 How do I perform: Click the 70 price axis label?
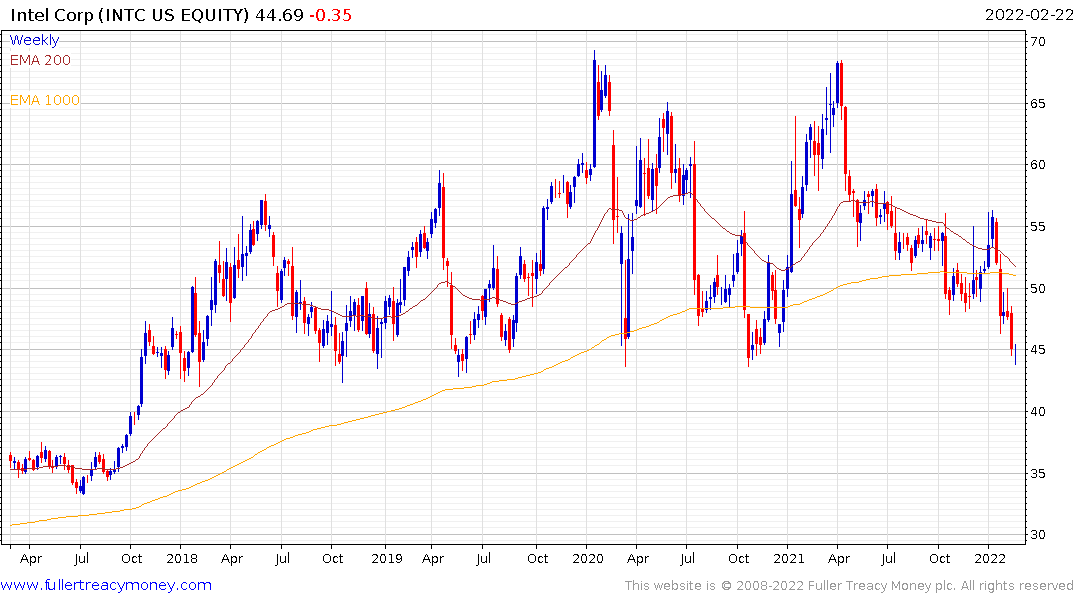tap(1038, 42)
